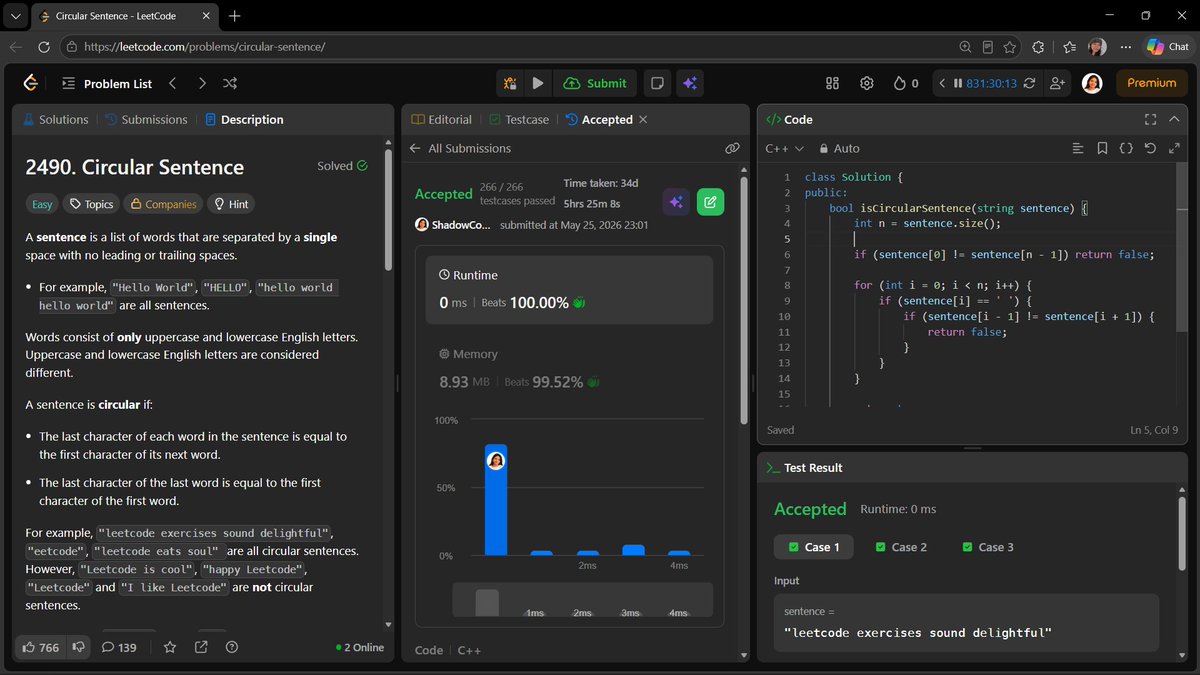Click the curly braces code icon
Viewport: 1200px width, 675px height.
coord(1126,148)
